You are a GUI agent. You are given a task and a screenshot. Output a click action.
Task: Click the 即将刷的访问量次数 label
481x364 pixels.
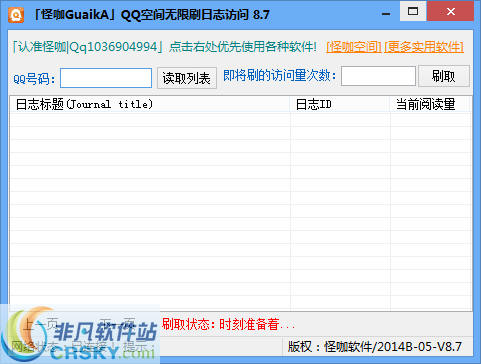click(x=279, y=76)
